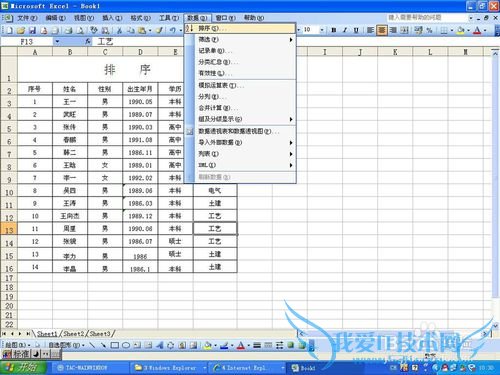The height and width of the screenshot is (375, 500).
Task: Apply percent style with the % icon
Action: coord(429,30)
